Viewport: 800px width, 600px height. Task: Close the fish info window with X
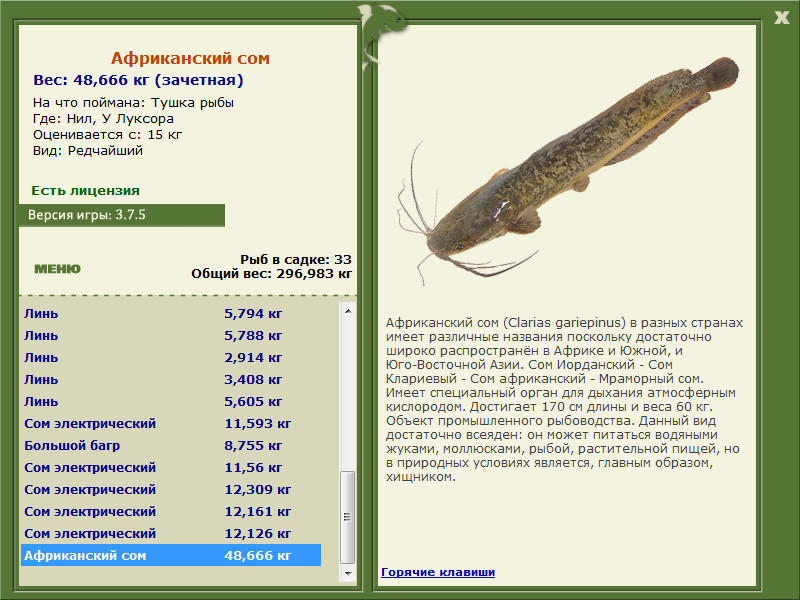tap(781, 18)
